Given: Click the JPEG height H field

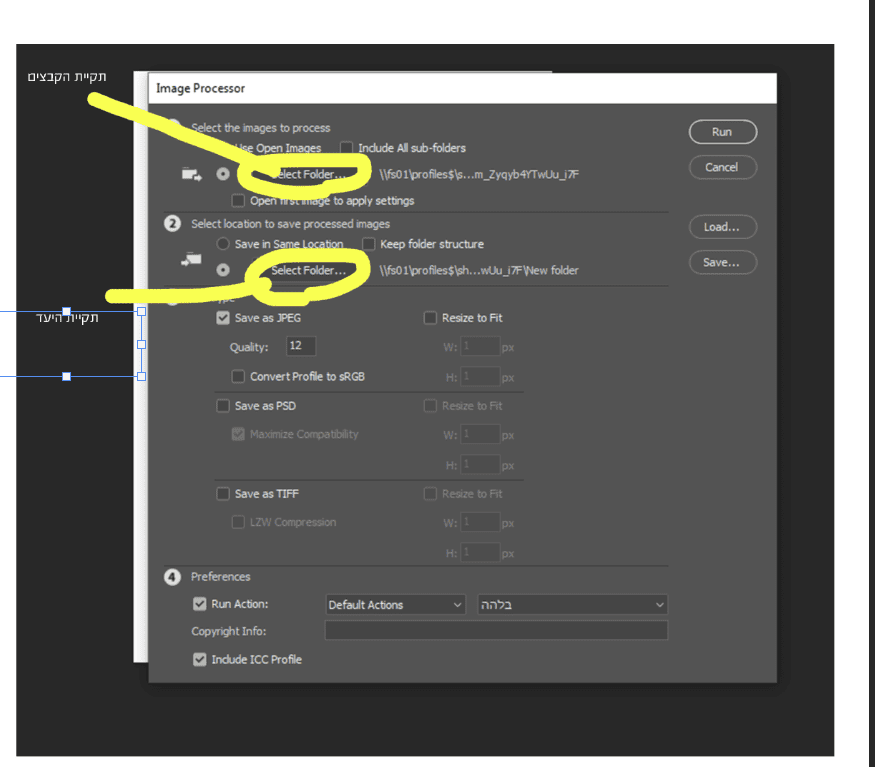Looking at the screenshot, I should [480, 376].
